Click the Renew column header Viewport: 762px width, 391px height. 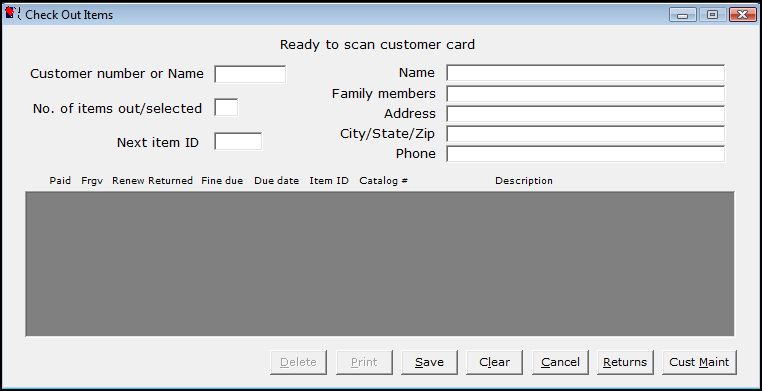pos(128,181)
